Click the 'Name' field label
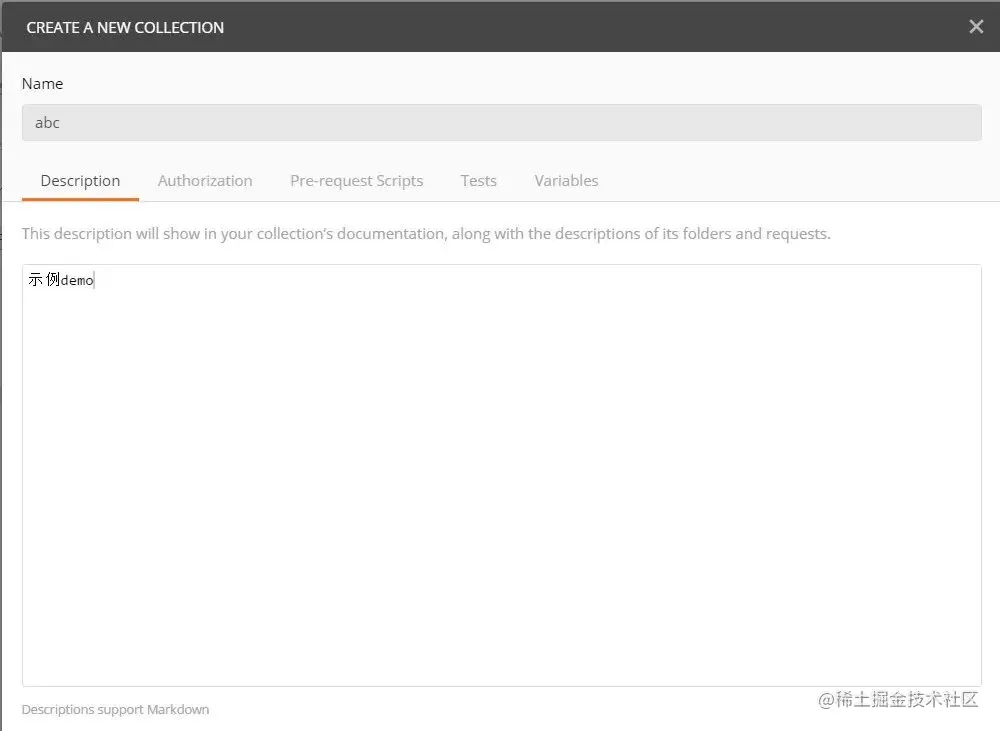The width and height of the screenshot is (1000, 731). point(42,84)
